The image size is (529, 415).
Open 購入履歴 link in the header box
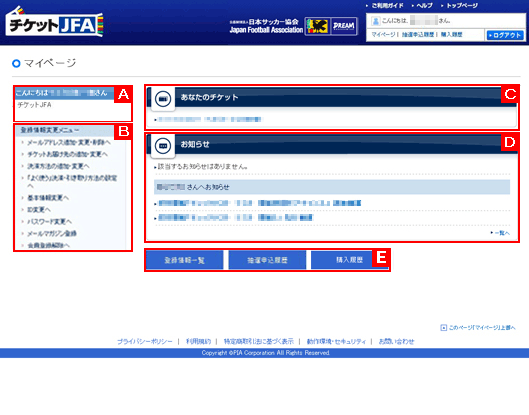(451, 35)
